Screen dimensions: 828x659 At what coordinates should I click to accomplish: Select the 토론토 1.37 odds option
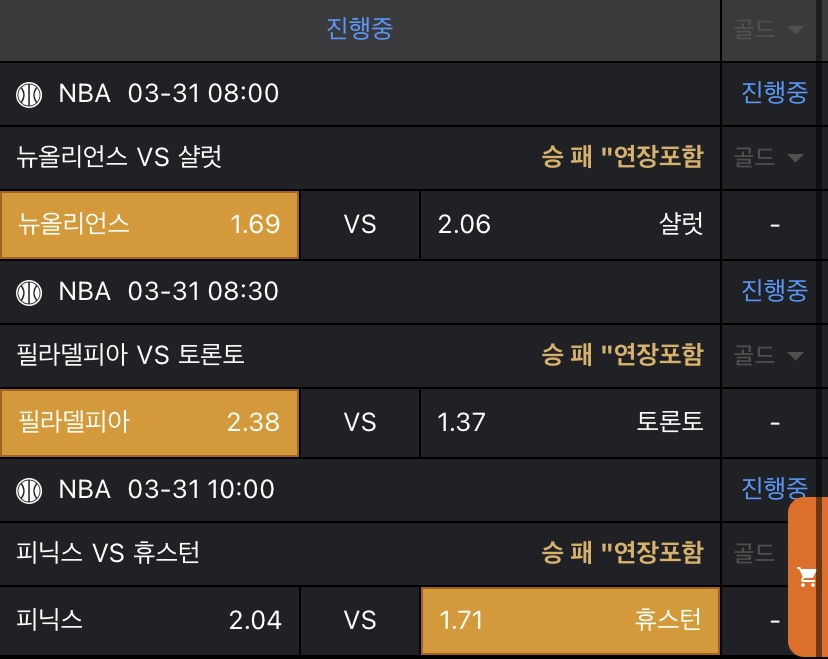click(x=570, y=422)
